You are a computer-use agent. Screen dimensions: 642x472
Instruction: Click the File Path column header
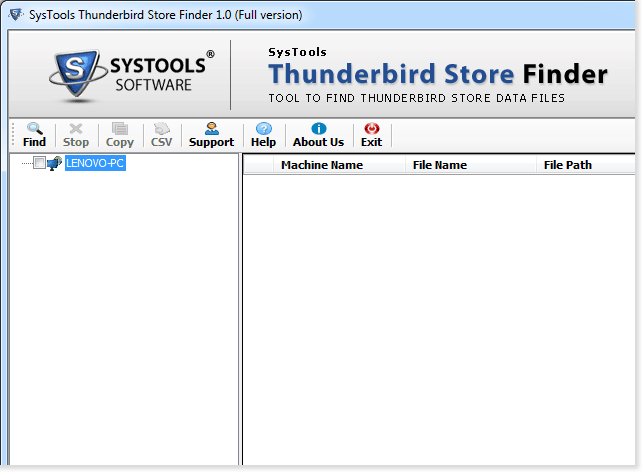pyautogui.click(x=568, y=165)
